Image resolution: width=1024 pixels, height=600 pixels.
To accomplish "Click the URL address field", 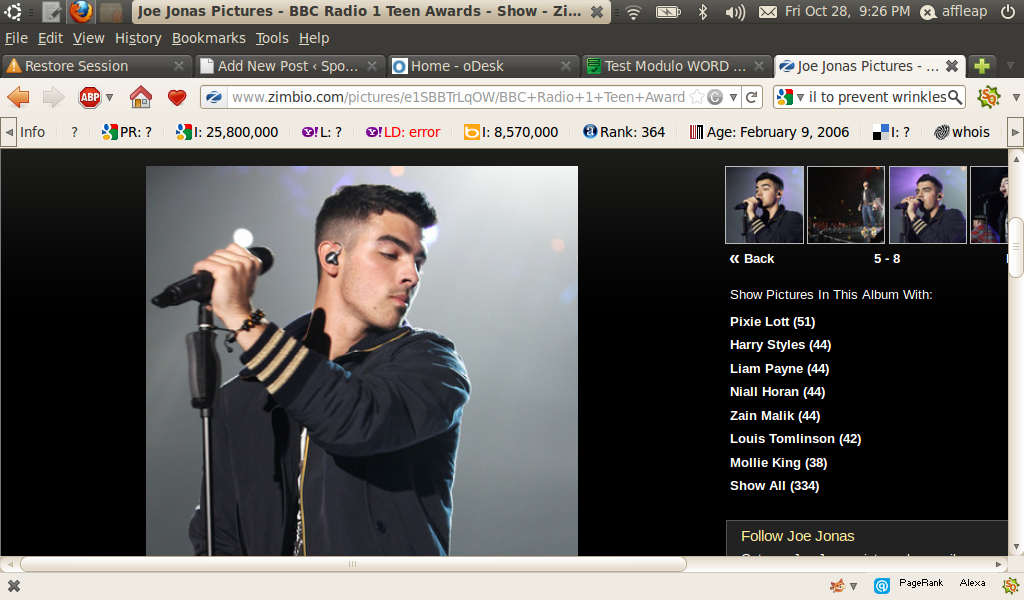I will click(457, 97).
